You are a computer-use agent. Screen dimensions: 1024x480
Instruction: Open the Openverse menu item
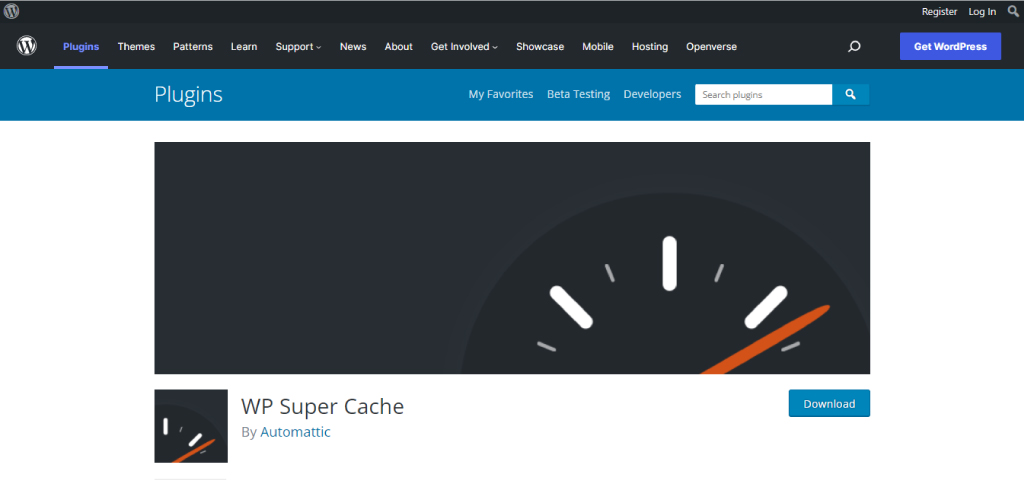(711, 46)
